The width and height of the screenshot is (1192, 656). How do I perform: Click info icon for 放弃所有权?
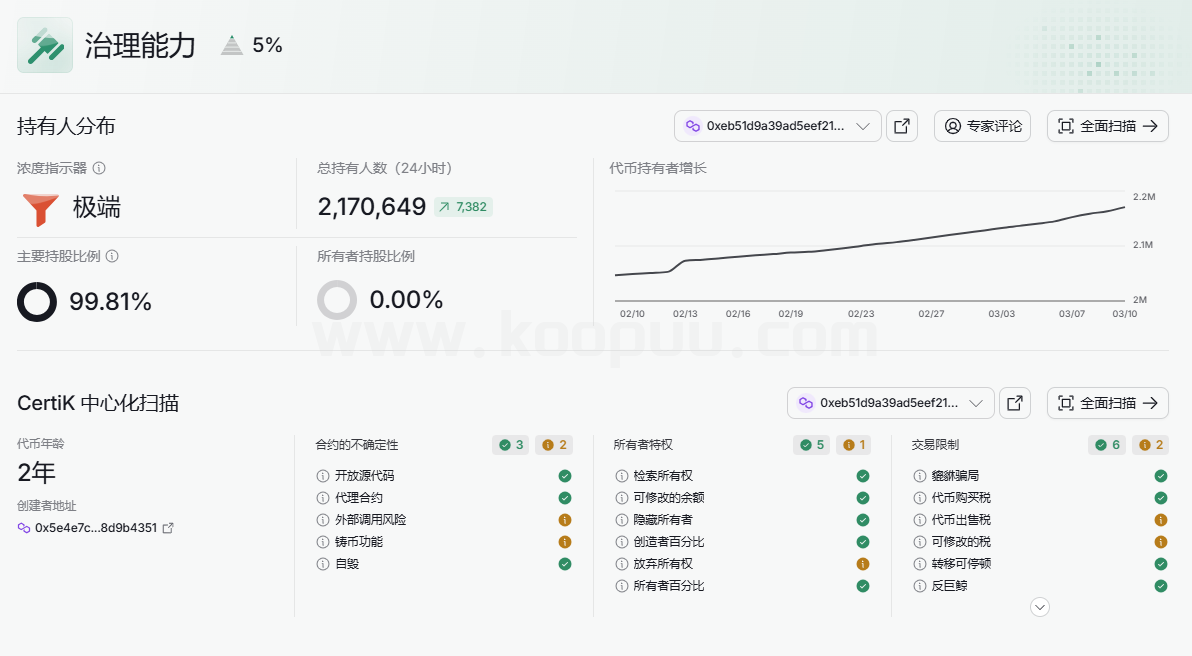tap(621, 564)
